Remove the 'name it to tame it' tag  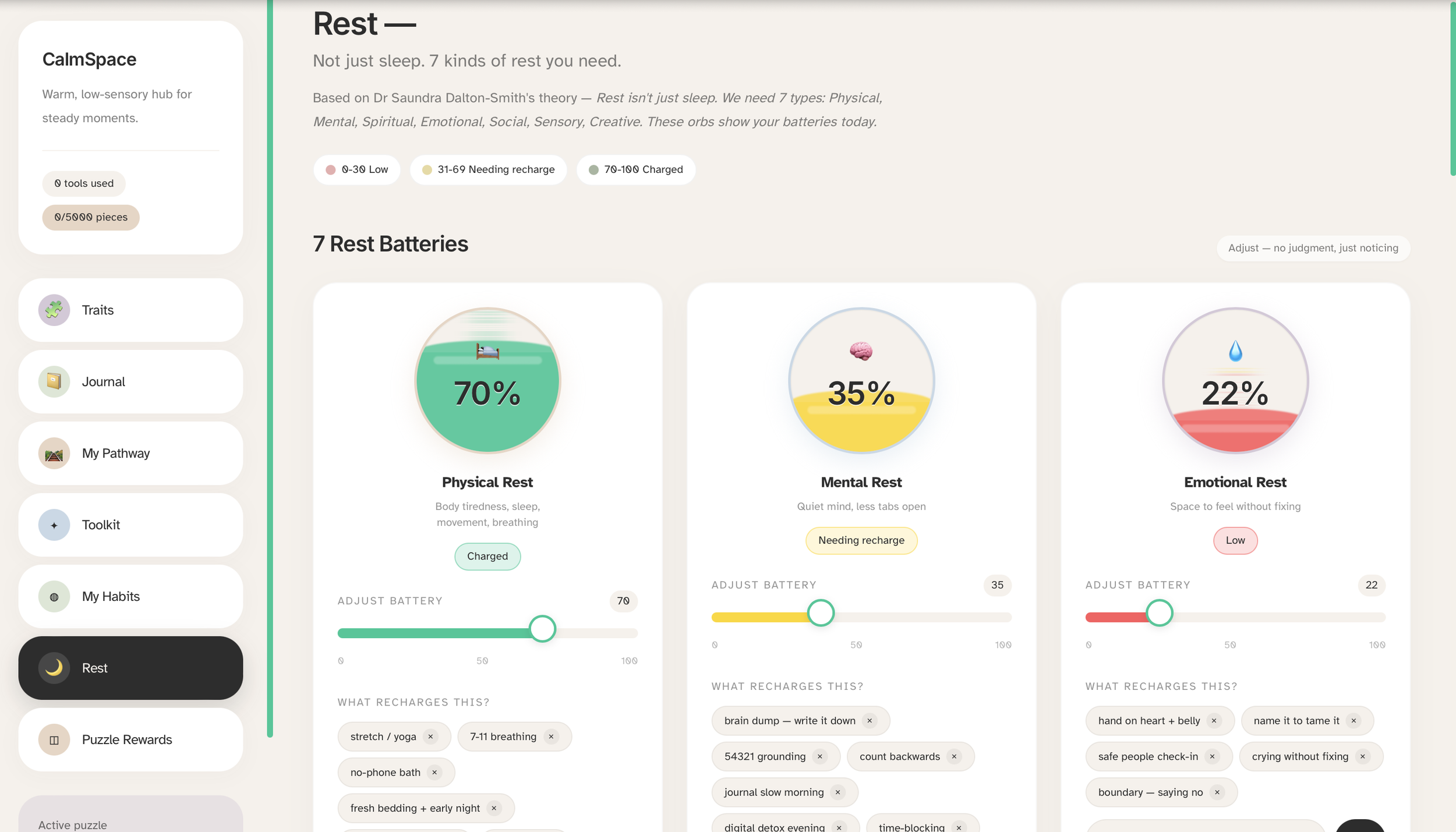(x=1354, y=721)
